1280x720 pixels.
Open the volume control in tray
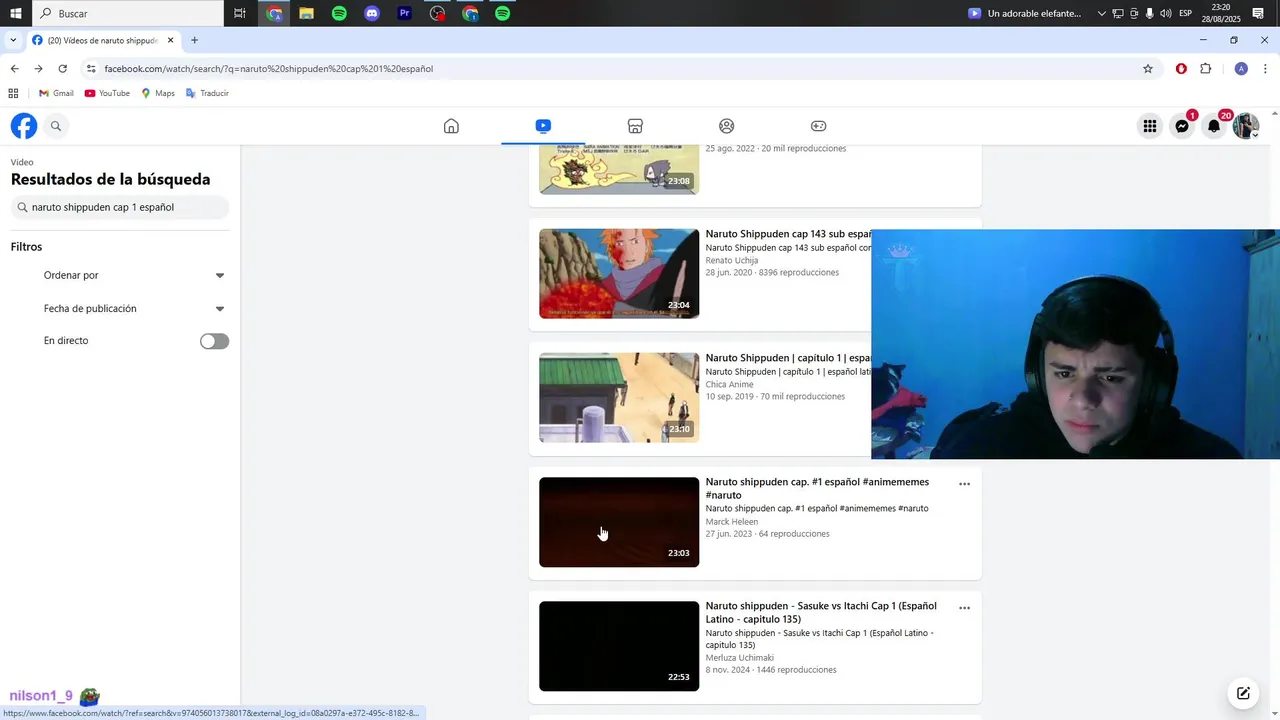tap(1166, 13)
